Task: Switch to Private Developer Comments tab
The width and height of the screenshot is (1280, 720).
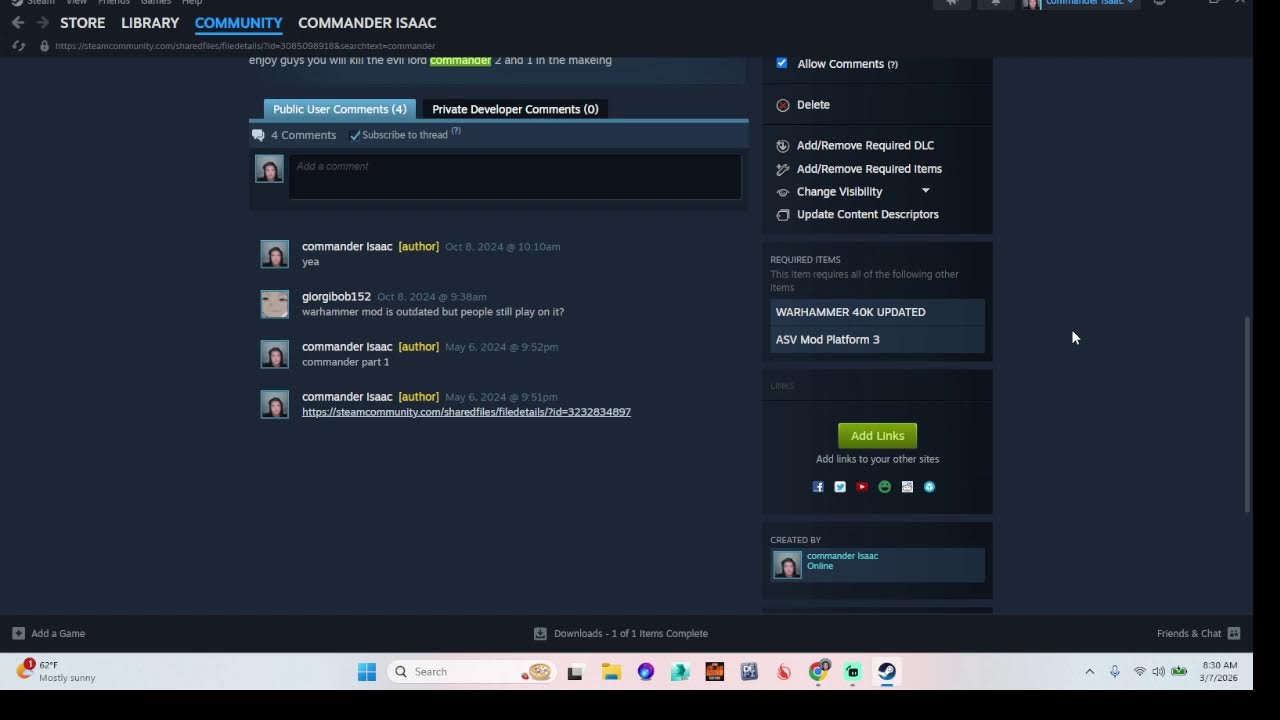Action: (x=515, y=109)
